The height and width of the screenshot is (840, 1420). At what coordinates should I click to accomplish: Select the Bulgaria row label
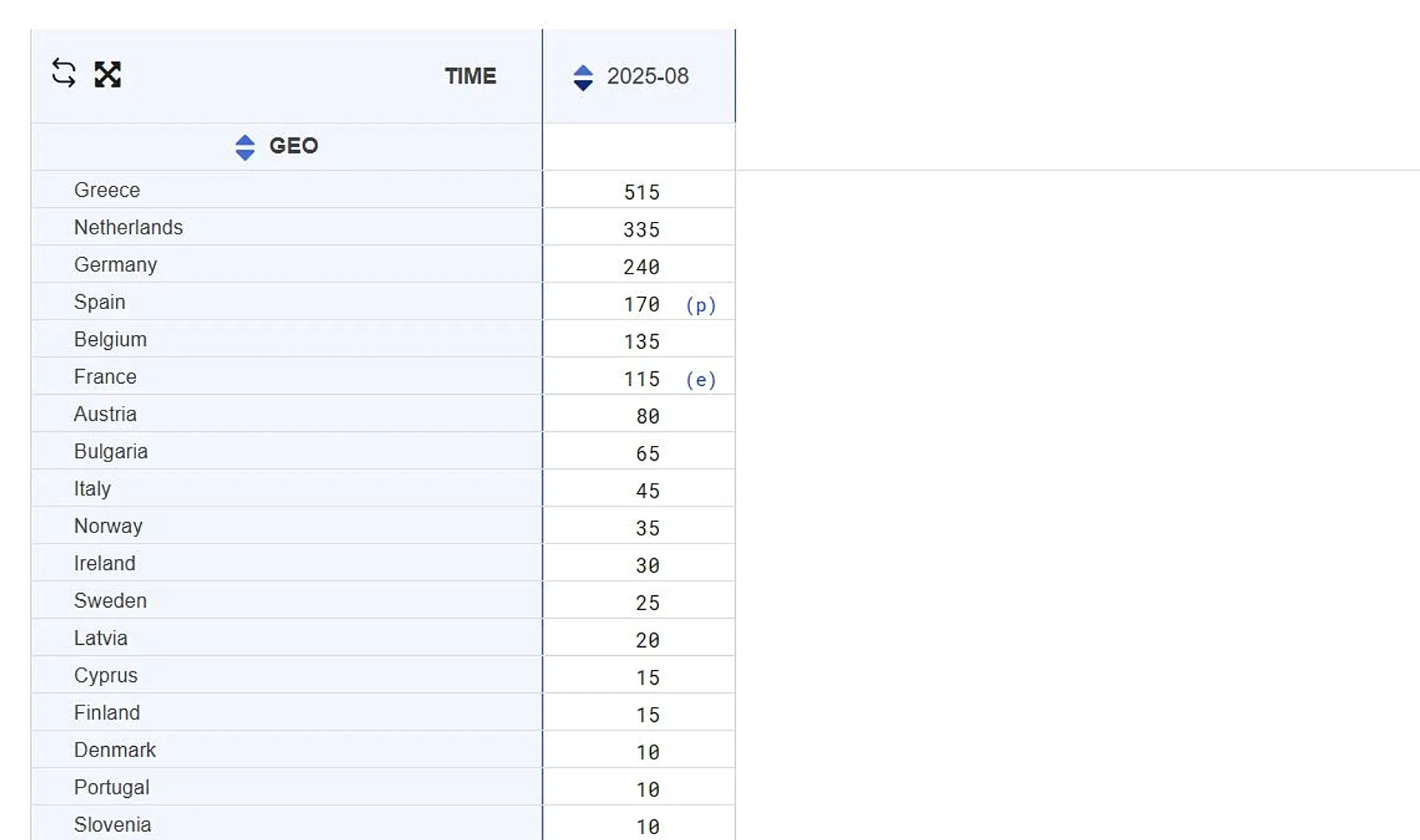pyautogui.click(x=111, y=451)
